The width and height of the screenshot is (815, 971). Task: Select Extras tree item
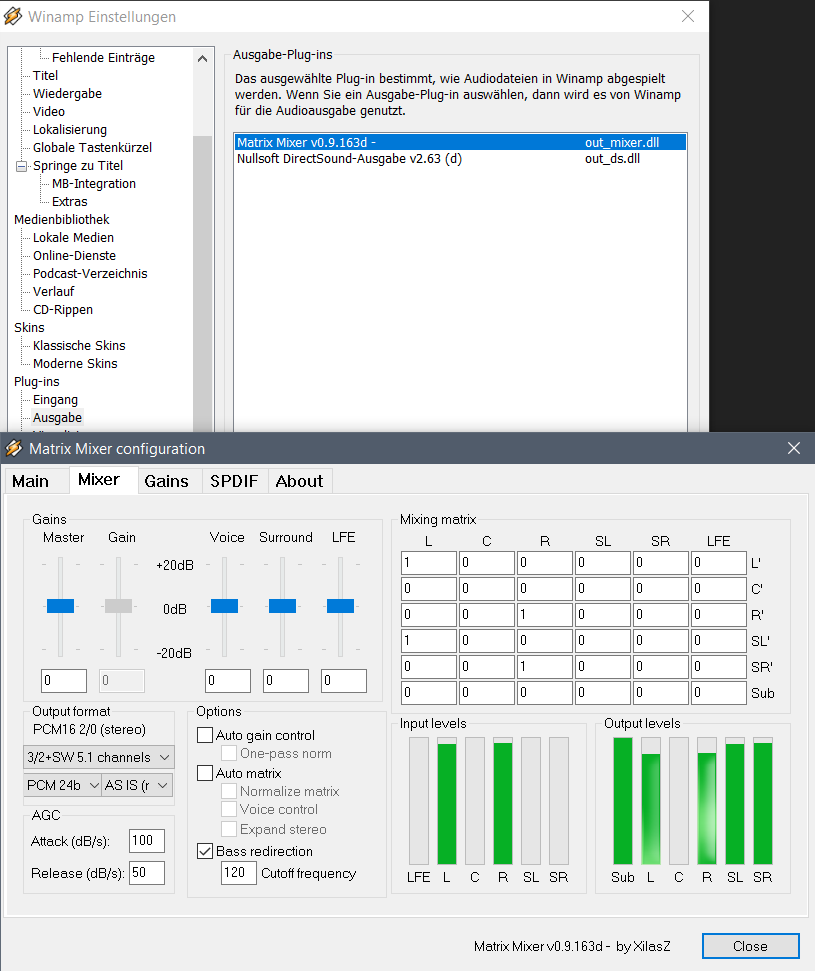tap(70, 201)
